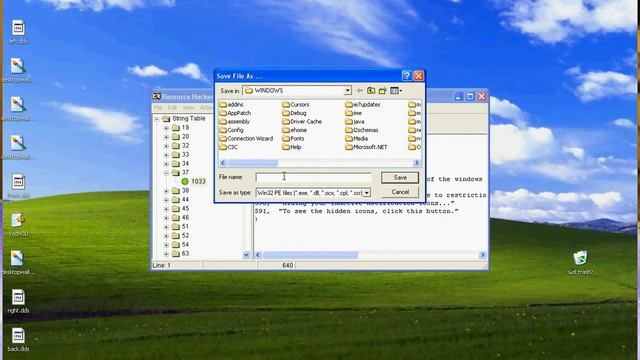640x360 pixels.
Task: Click the resource tree scroll down arrow
Action: (x=246, y=254)
